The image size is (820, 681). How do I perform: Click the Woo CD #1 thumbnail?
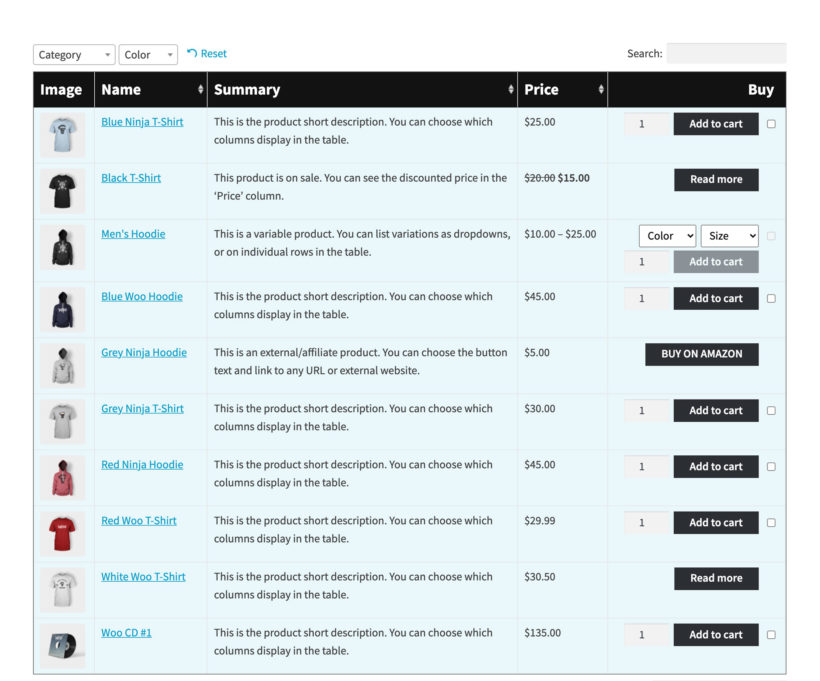pos(61,641)
